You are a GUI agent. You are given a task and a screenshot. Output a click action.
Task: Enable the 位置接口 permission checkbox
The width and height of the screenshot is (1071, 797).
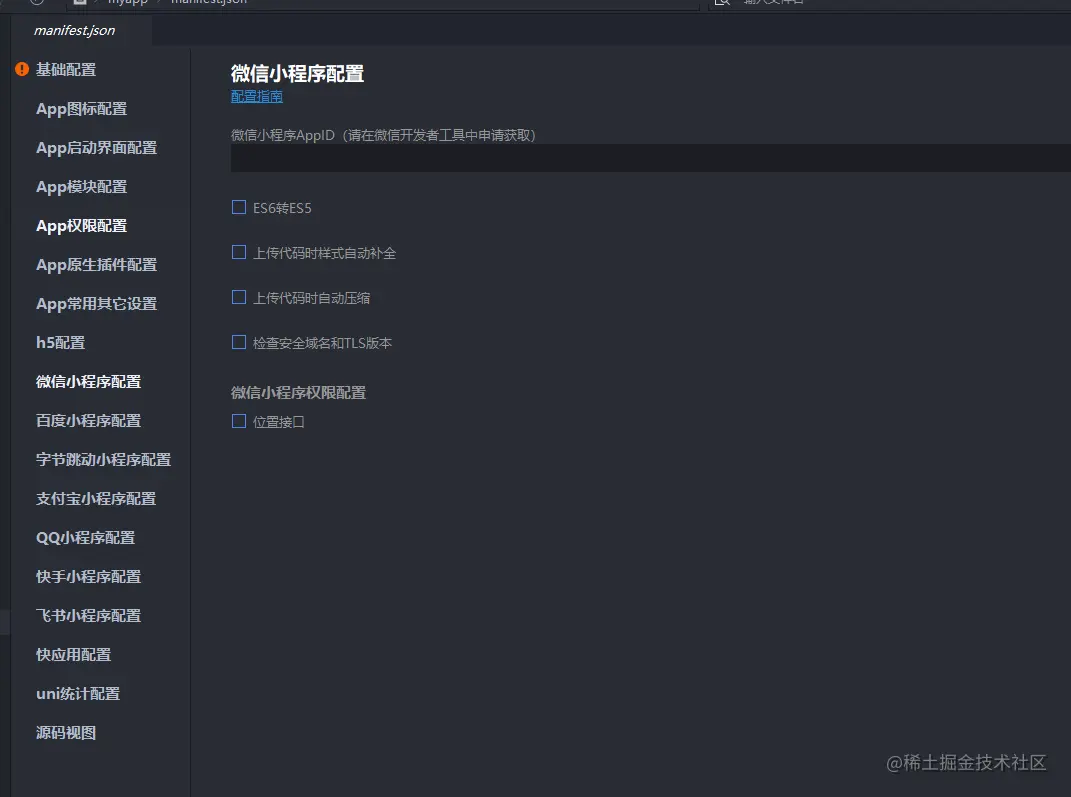click(x=238, y=421)
